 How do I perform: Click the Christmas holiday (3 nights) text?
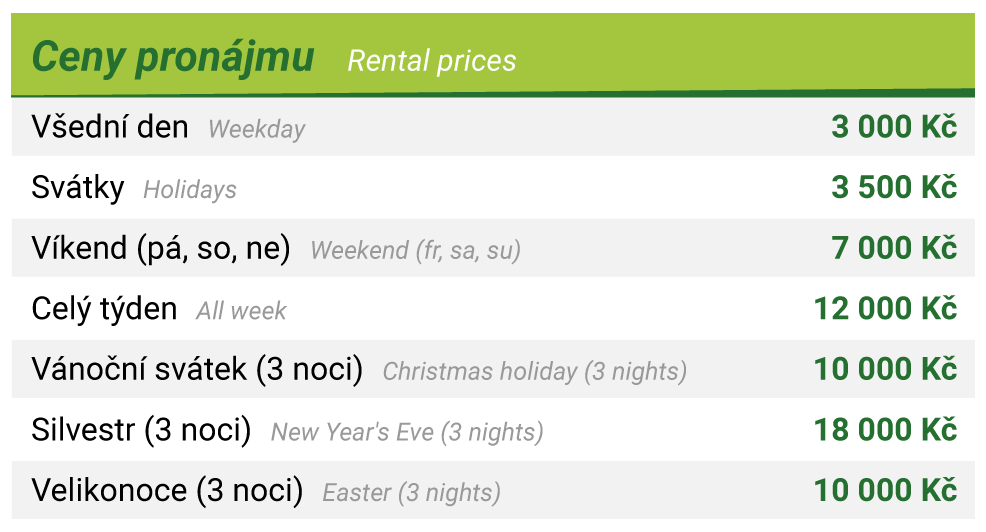[535, 372]
